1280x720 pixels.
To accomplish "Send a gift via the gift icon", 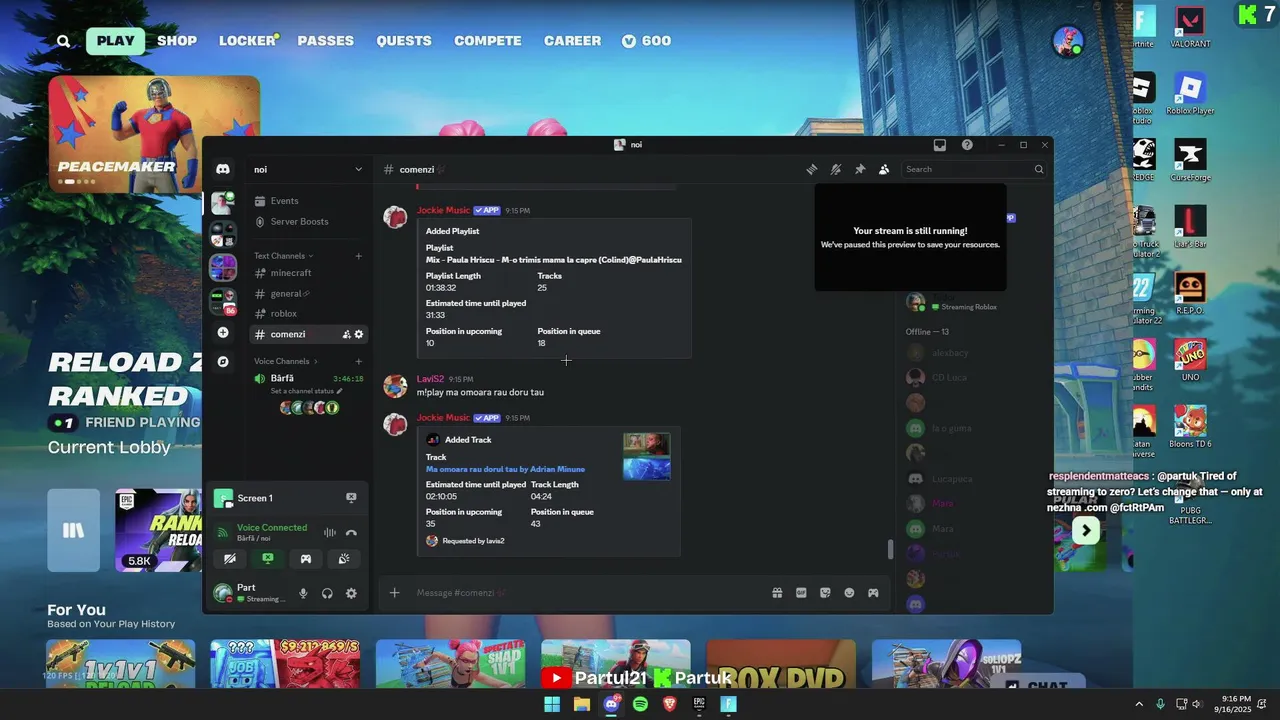I will pos(777,593).
